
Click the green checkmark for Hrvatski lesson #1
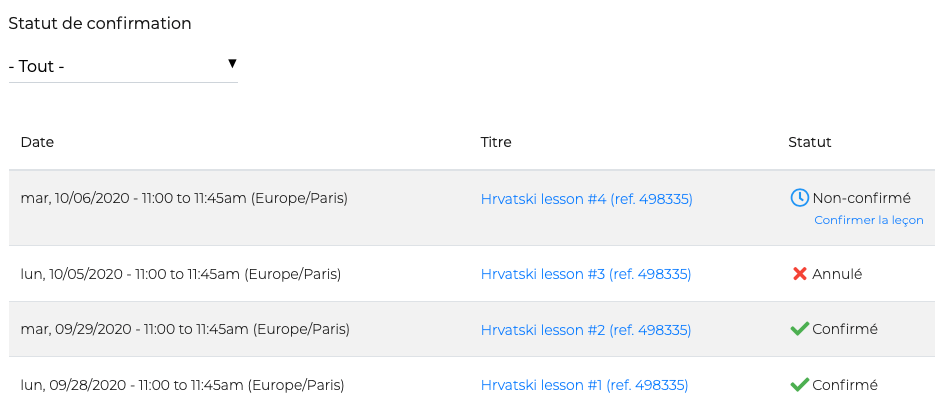(x=799, y=385)
